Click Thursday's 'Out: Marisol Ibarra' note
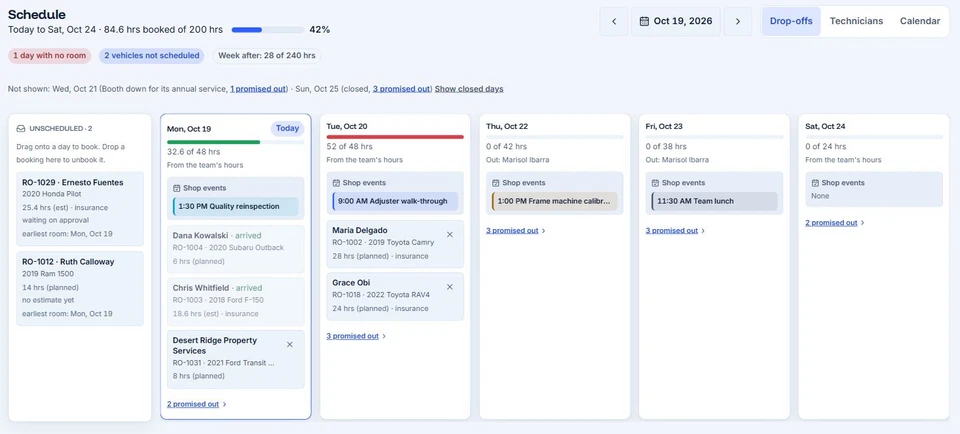 pos(517,160)
